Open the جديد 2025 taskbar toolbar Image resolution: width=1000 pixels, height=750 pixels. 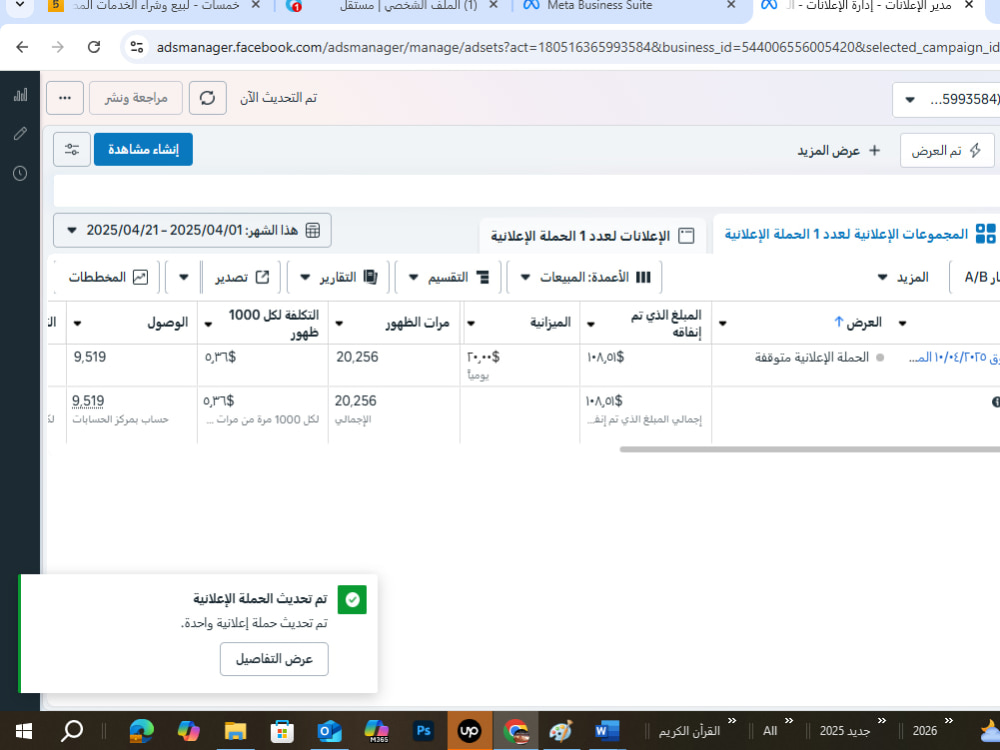coord(844,731)
